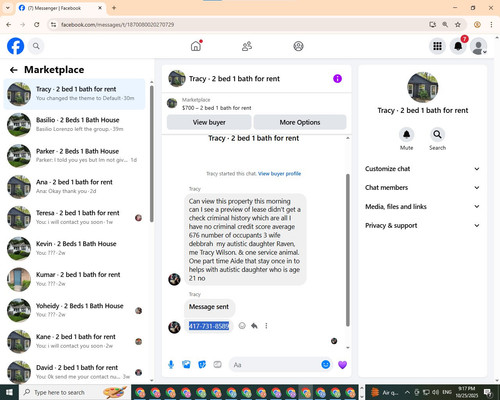Reply to the phone number message

[x=254, y=326]
